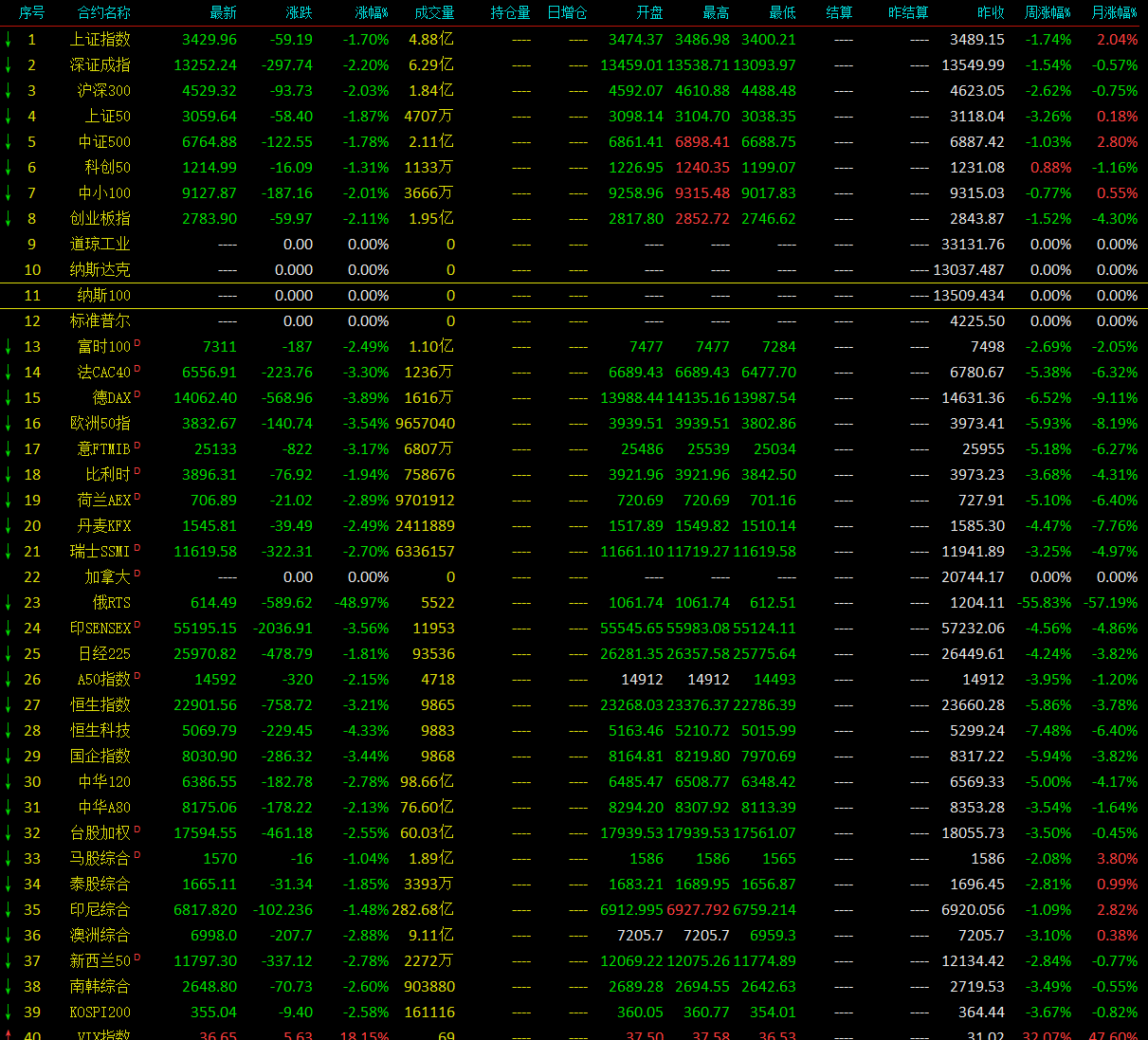Select the 印SENSEX contract name
The image size is (1148, 1040).
100,629
